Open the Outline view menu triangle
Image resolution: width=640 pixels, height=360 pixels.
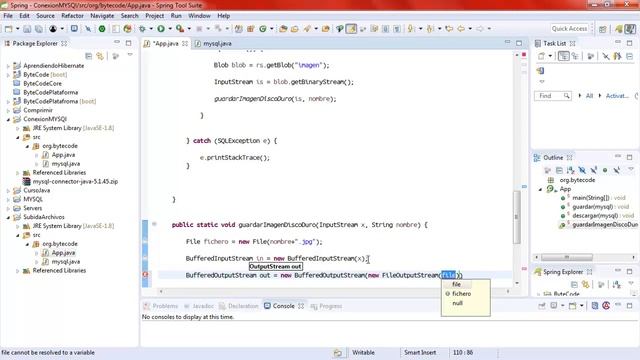(x=631, y=169)
